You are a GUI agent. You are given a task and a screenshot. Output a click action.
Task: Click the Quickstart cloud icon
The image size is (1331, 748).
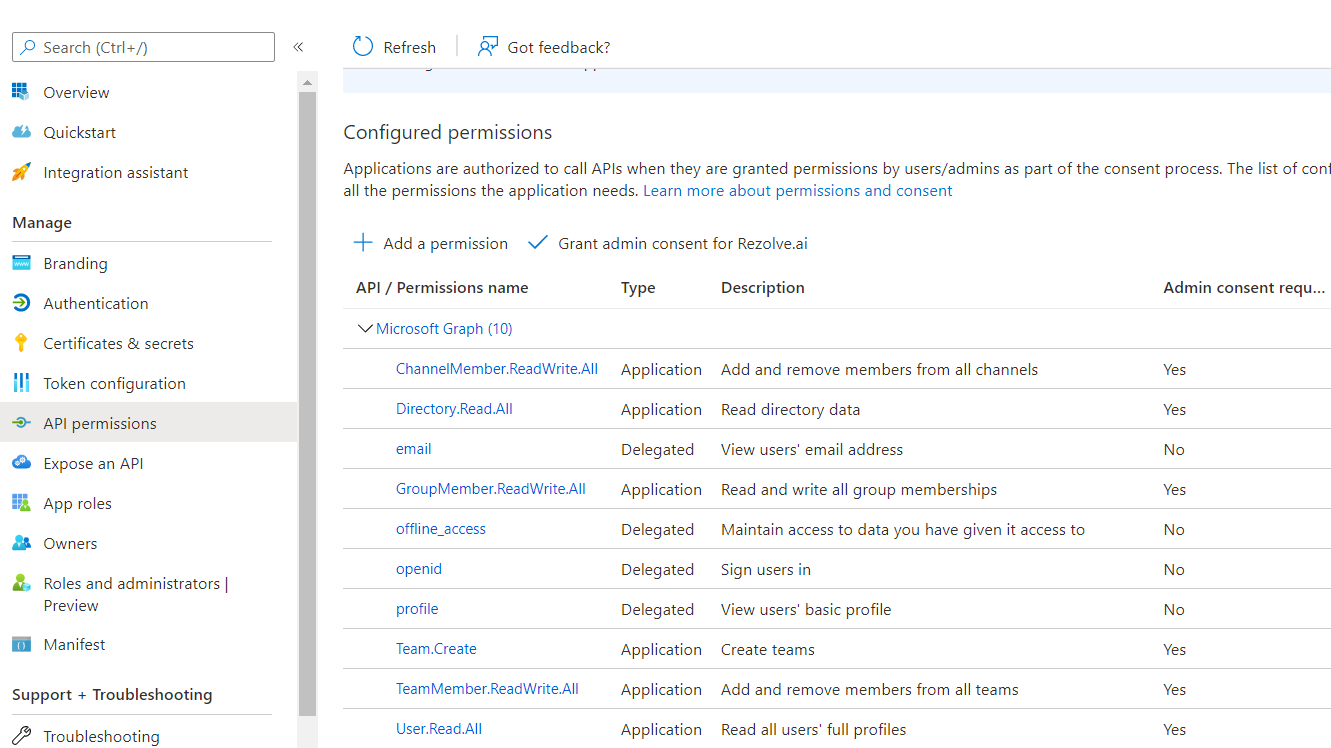point(21,132)
